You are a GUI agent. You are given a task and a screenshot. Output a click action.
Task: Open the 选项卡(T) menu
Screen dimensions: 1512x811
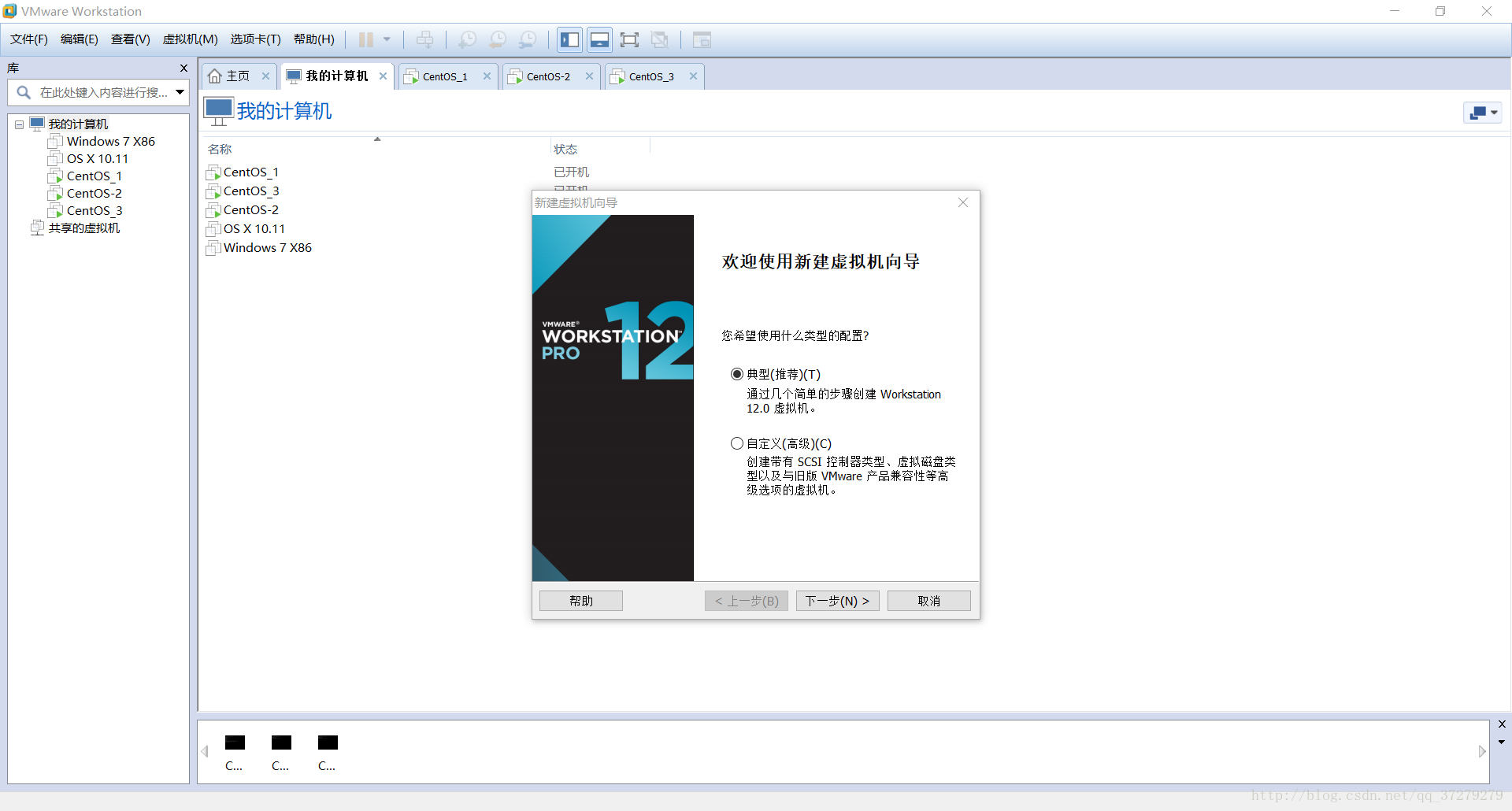click(256, 39)
